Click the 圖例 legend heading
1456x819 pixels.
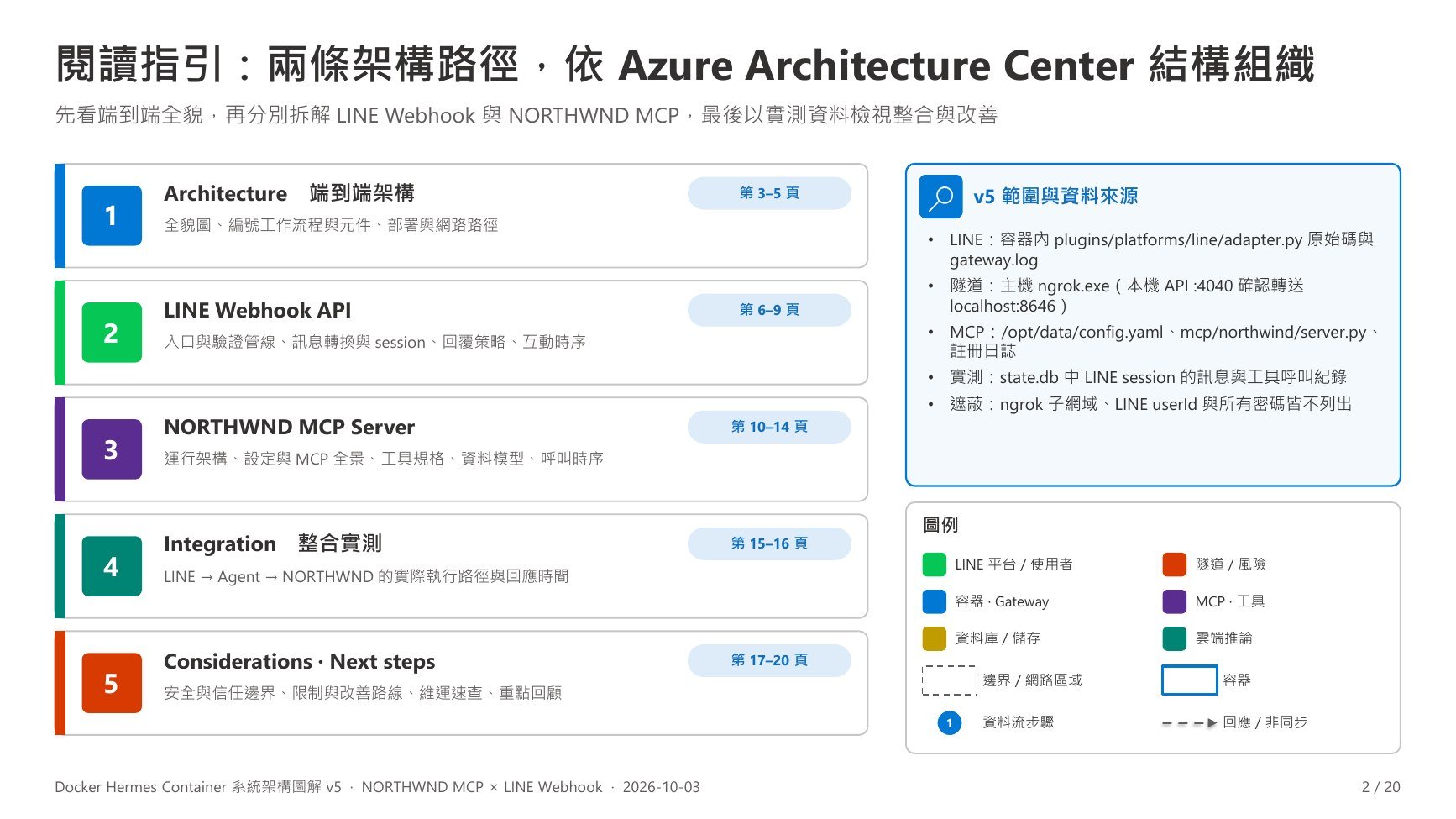(940, 525)
